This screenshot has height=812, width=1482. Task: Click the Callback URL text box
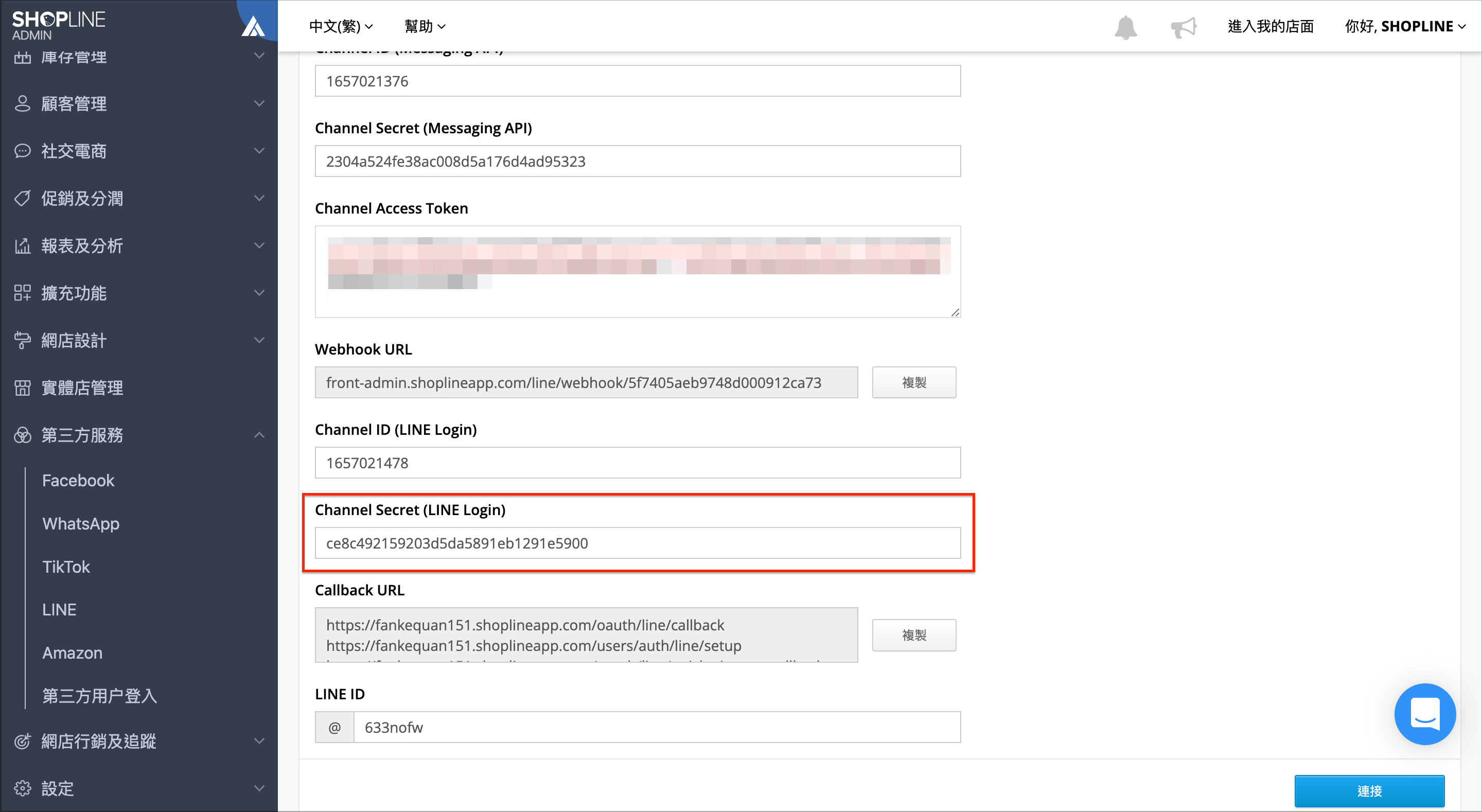pos(586,636)
